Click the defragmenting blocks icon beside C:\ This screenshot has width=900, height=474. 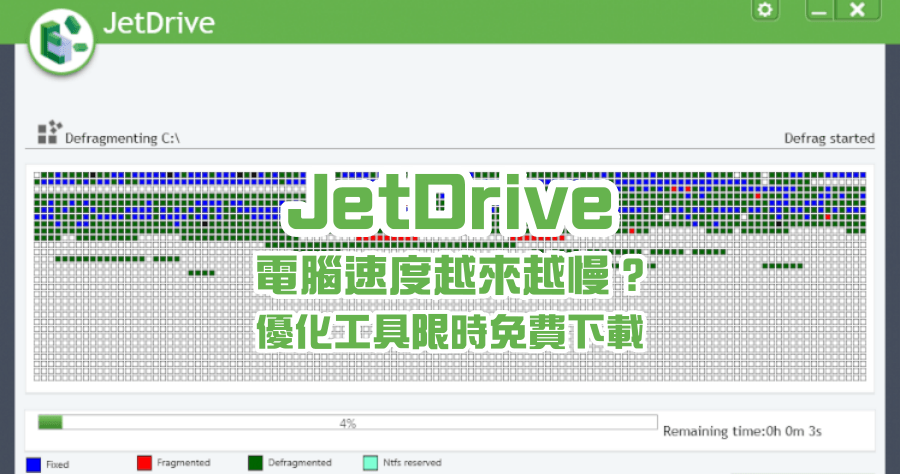(49, 132)
